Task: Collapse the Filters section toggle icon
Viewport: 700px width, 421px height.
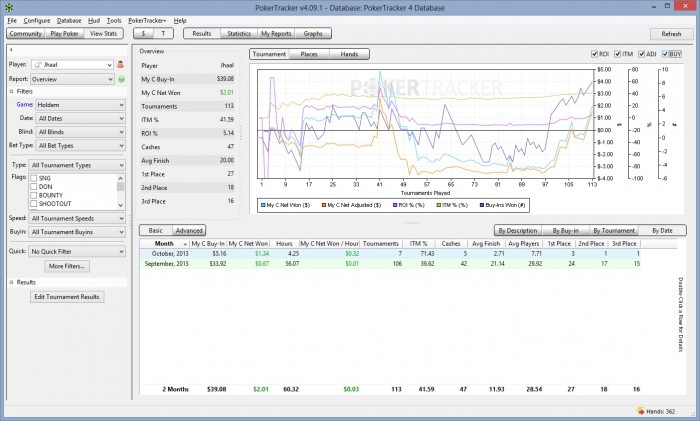Action: click(11, 91)
